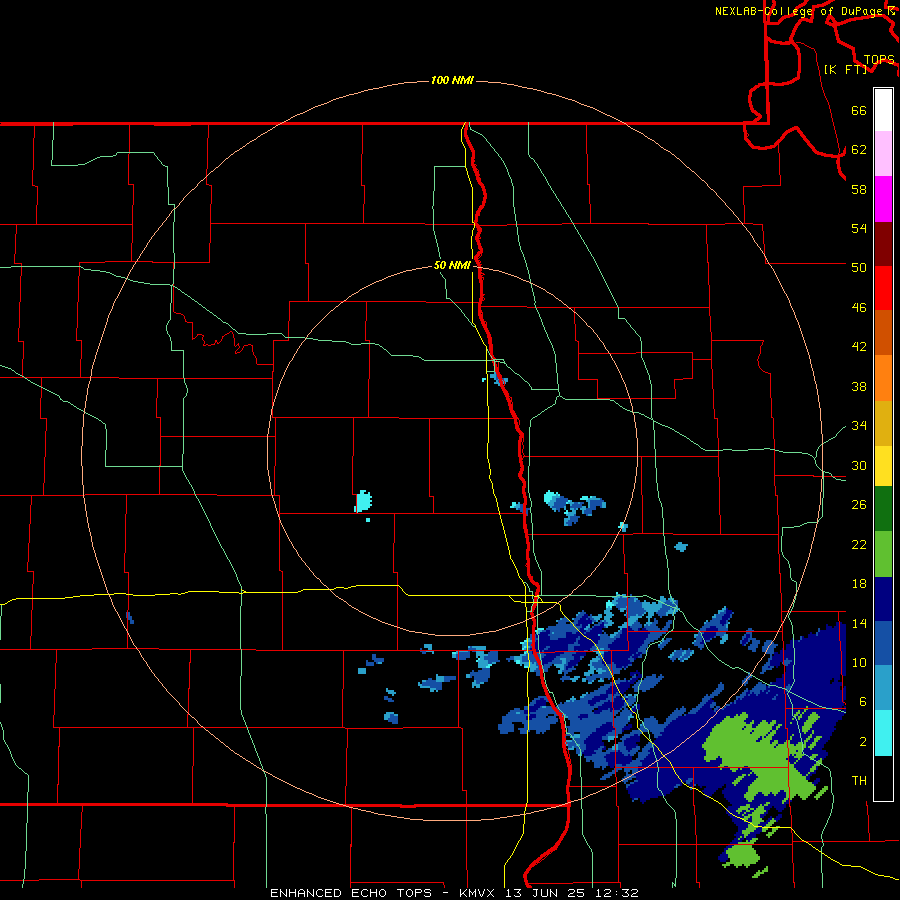The image size is (900, 900).
Task: Click the small green echo at the bottom edge
Action: point(742,856)
